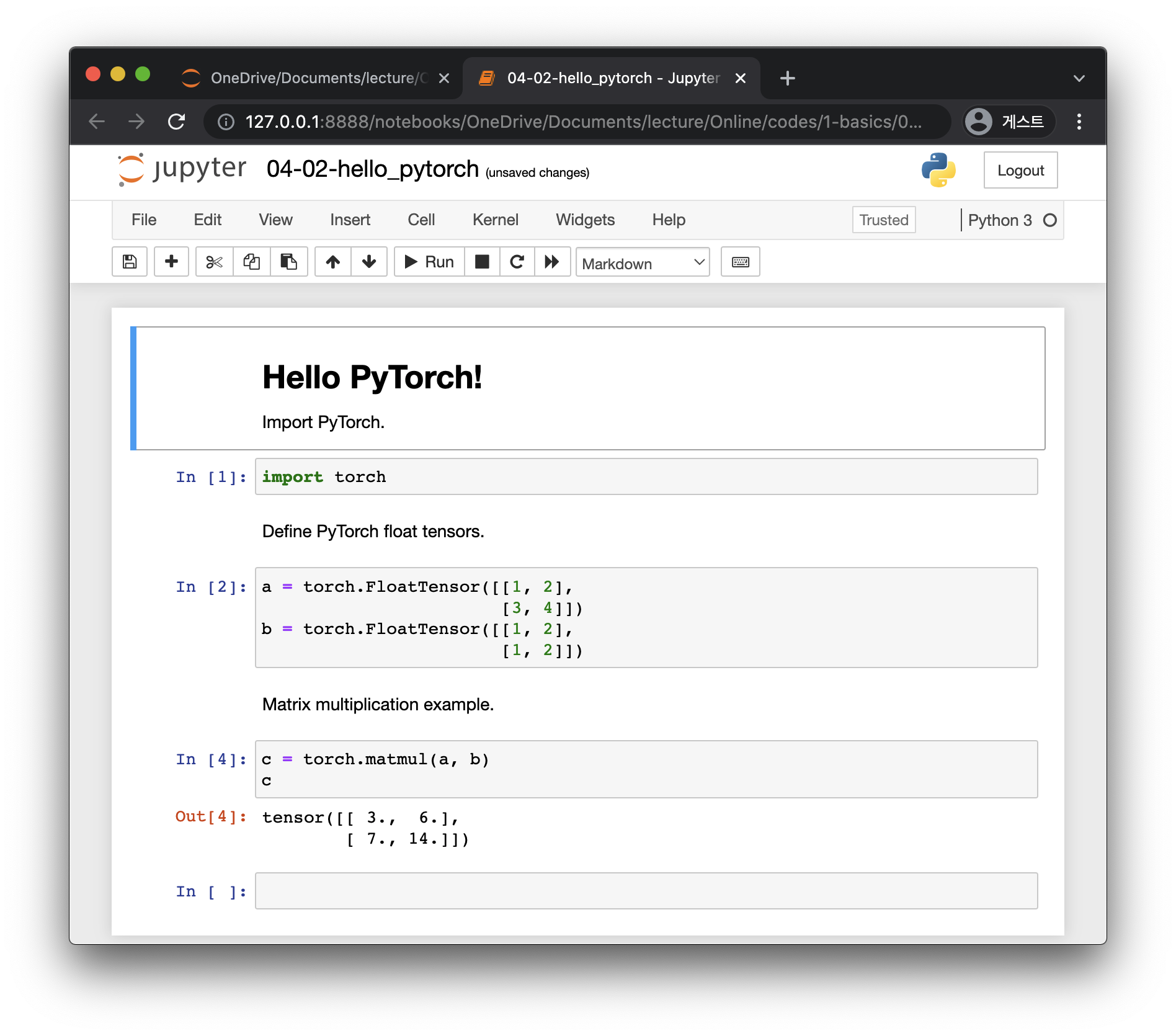Click the In [2] cell prompt
This screenshot has width=1176, height=1036.
[211, 587]
